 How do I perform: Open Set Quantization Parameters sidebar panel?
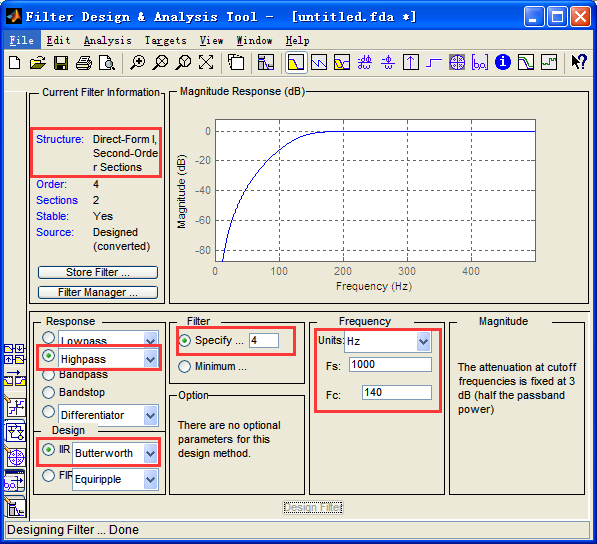pyautogui.click(x=15, y=407)
